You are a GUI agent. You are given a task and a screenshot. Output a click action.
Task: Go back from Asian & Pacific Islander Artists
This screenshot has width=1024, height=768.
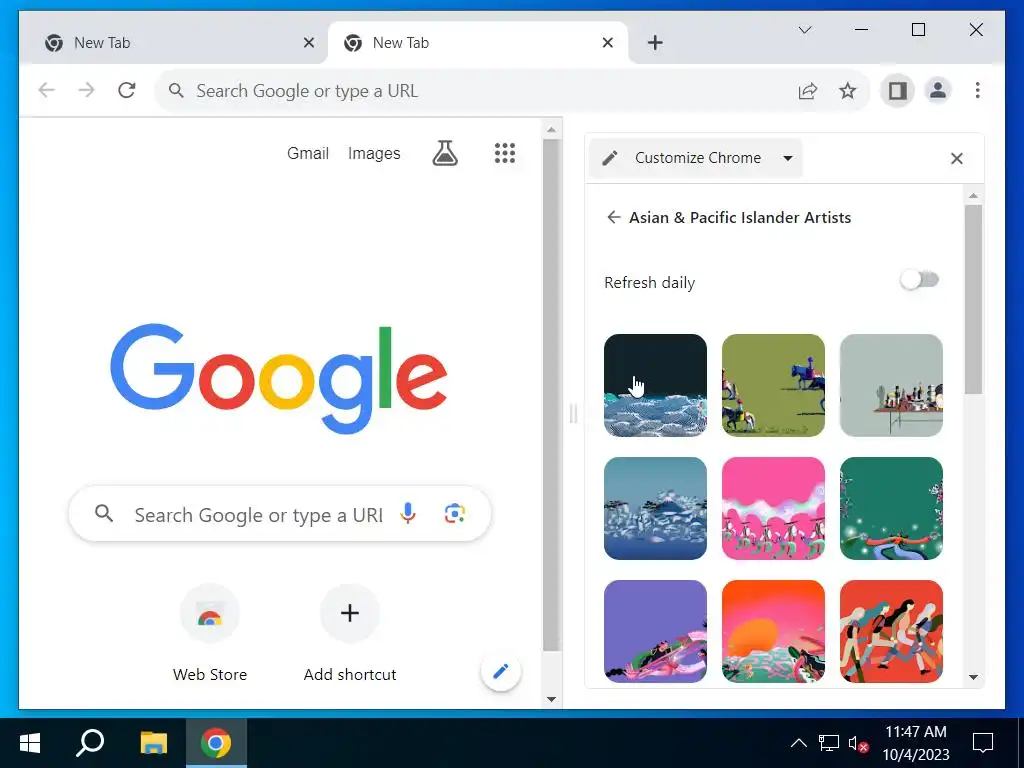[613, 217]
